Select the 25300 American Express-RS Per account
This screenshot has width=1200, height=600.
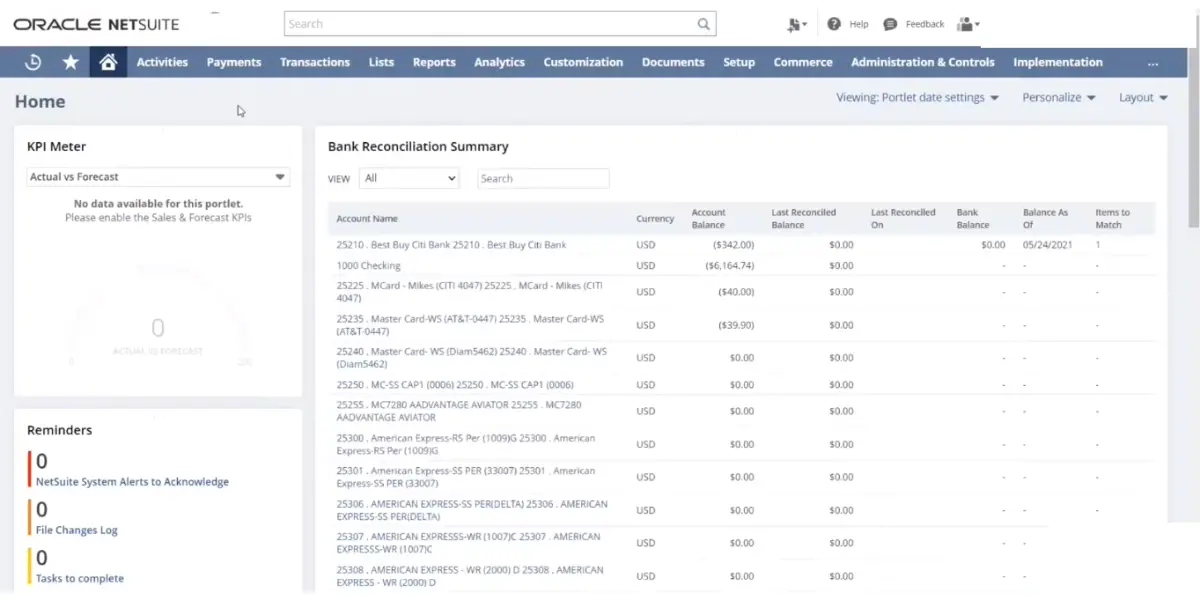click(466, 444)
